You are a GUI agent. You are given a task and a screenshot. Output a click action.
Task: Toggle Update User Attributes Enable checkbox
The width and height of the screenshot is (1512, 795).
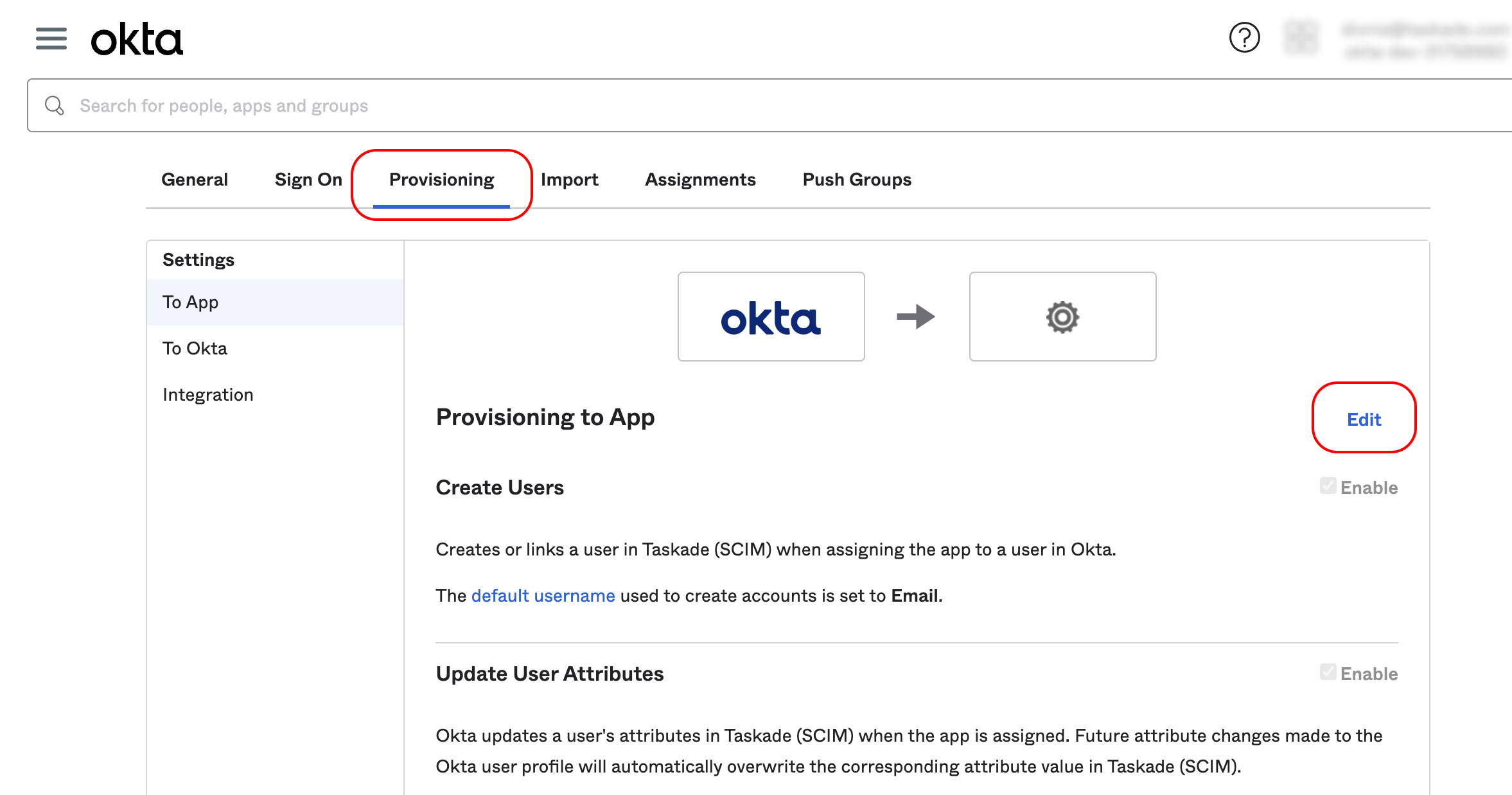1328,672
